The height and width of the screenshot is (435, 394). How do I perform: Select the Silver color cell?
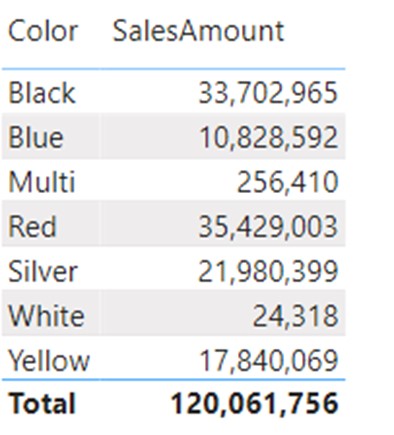43,271
